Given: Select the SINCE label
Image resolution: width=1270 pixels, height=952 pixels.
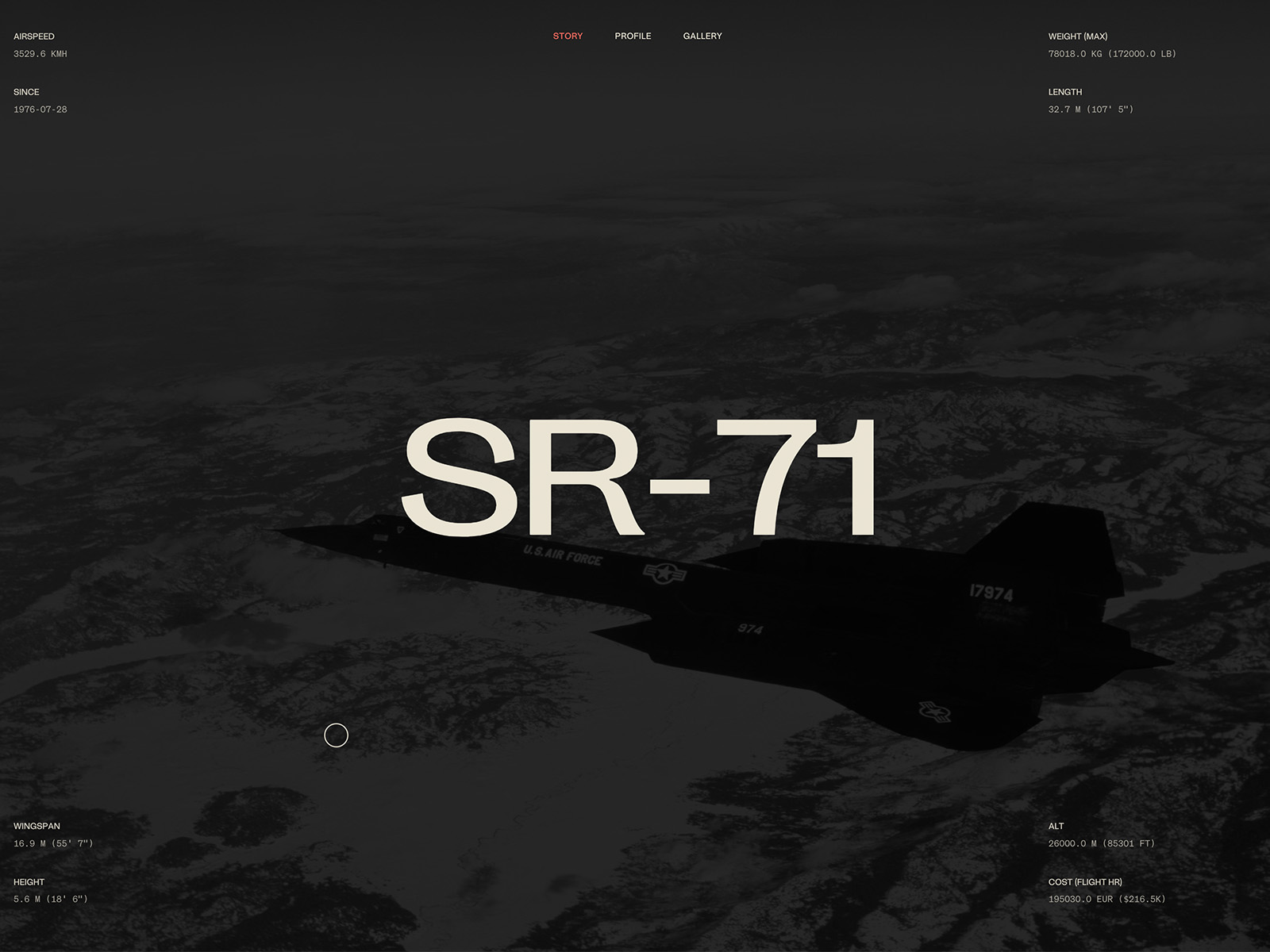Looking at the screenshot, I should (x=26, y=92).
